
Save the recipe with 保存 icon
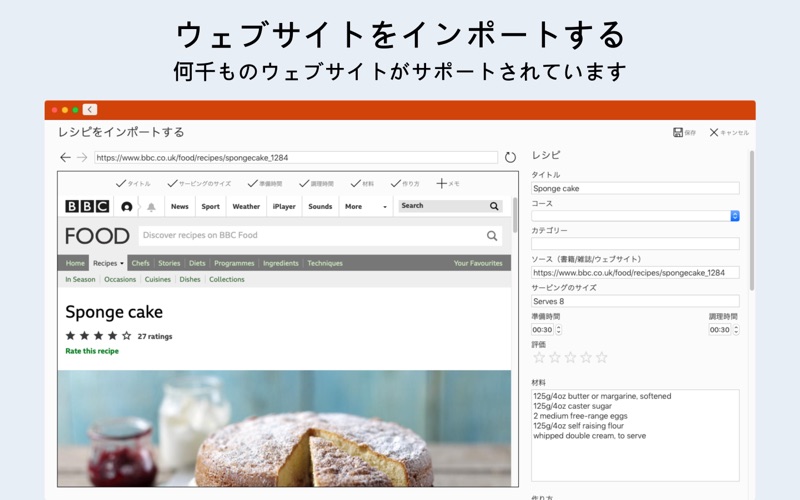(x=684, y=133)
